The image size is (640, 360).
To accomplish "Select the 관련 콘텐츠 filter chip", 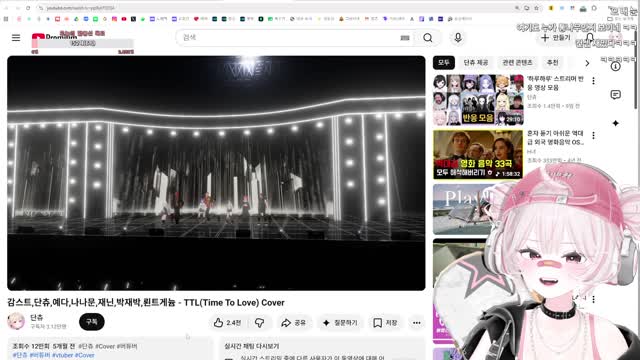I will point(517,63).
